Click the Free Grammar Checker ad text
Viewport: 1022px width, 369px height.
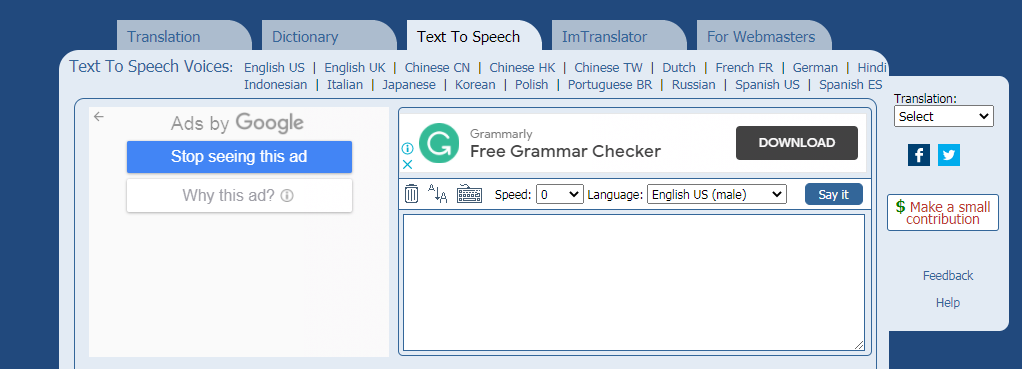tap(565, 152)
